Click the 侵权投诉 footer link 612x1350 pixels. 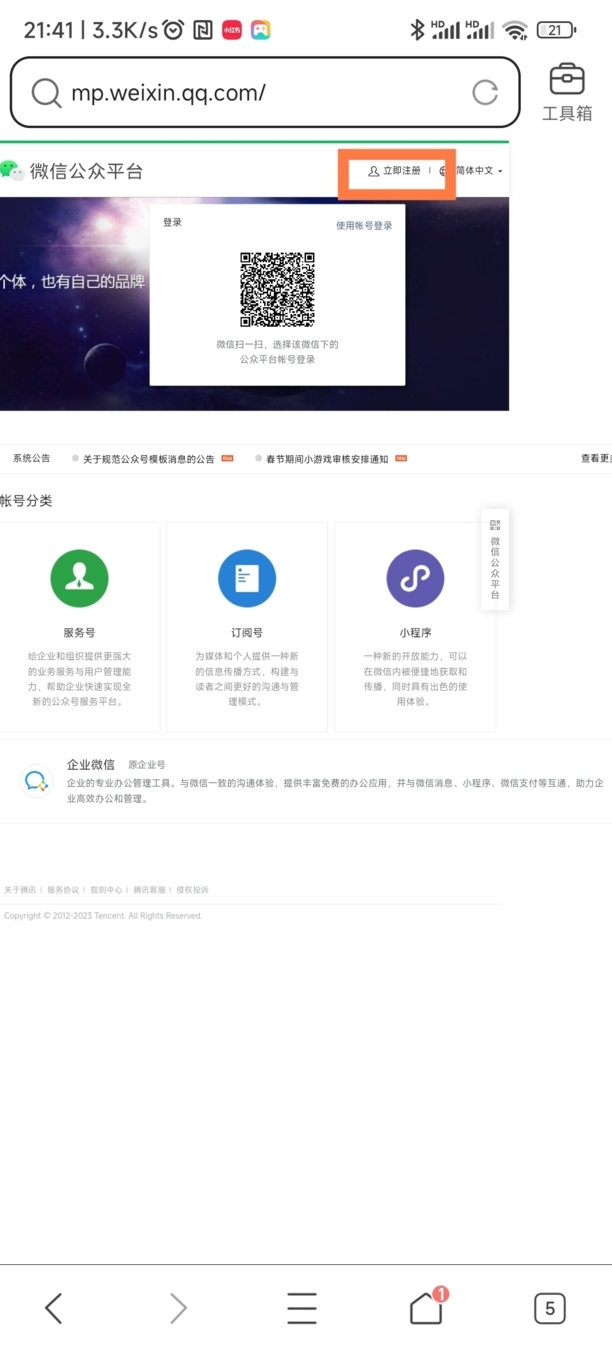click(x=193, y=889)
